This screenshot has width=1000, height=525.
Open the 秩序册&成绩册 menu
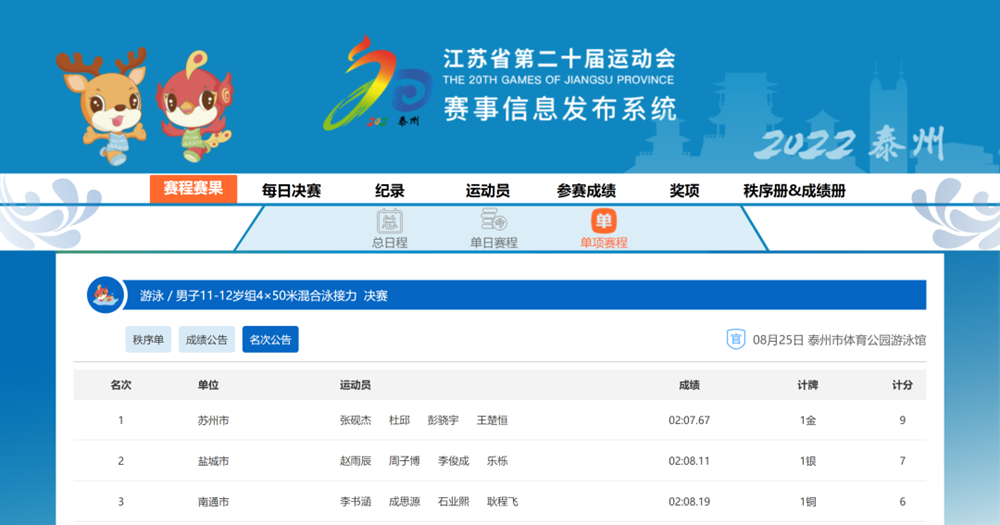[x=794, y=191]
